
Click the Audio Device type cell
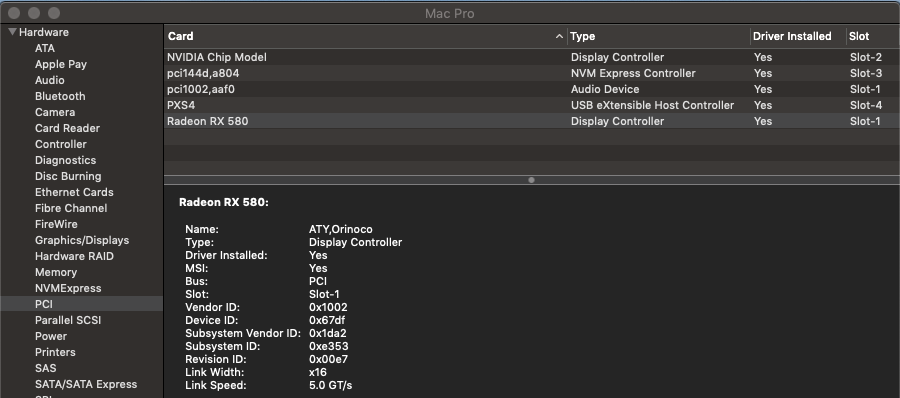(x=605, y=90)
